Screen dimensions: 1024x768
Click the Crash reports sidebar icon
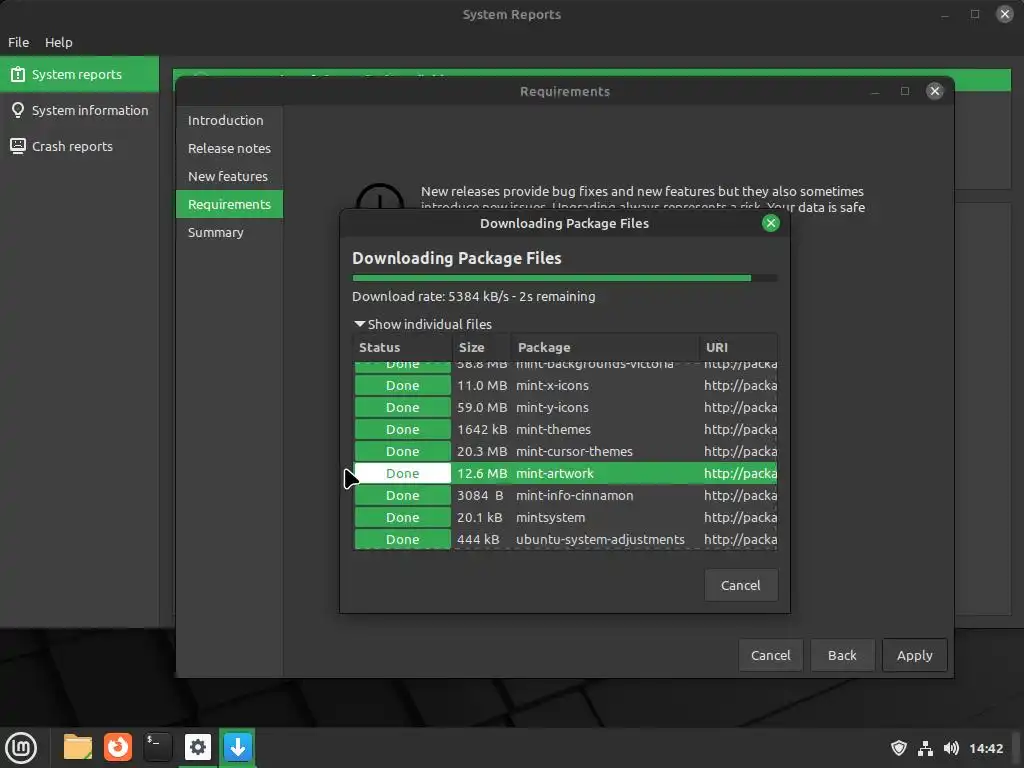point(18,146)
